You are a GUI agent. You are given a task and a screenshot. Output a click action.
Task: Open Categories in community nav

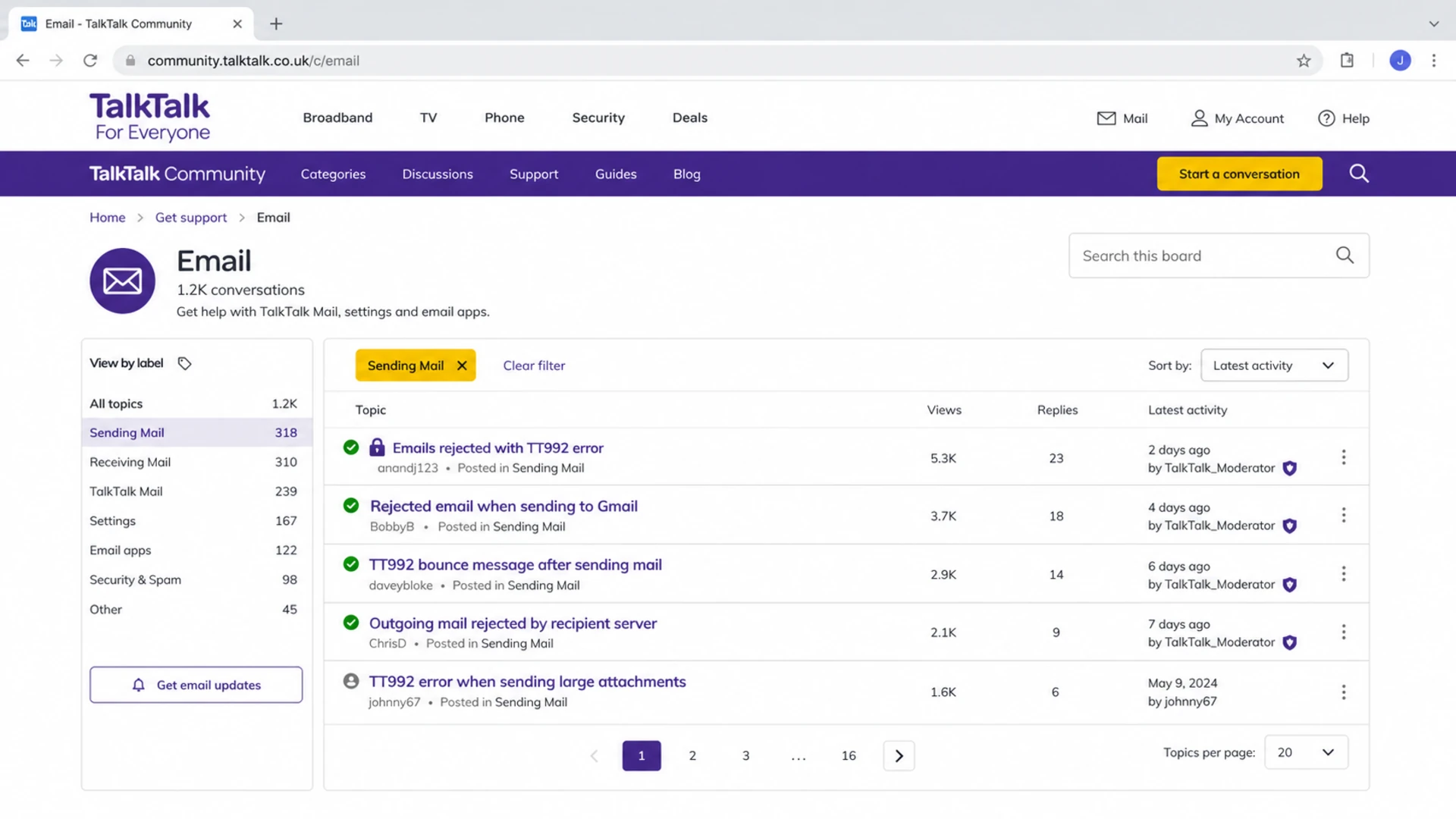coord(333,174)
